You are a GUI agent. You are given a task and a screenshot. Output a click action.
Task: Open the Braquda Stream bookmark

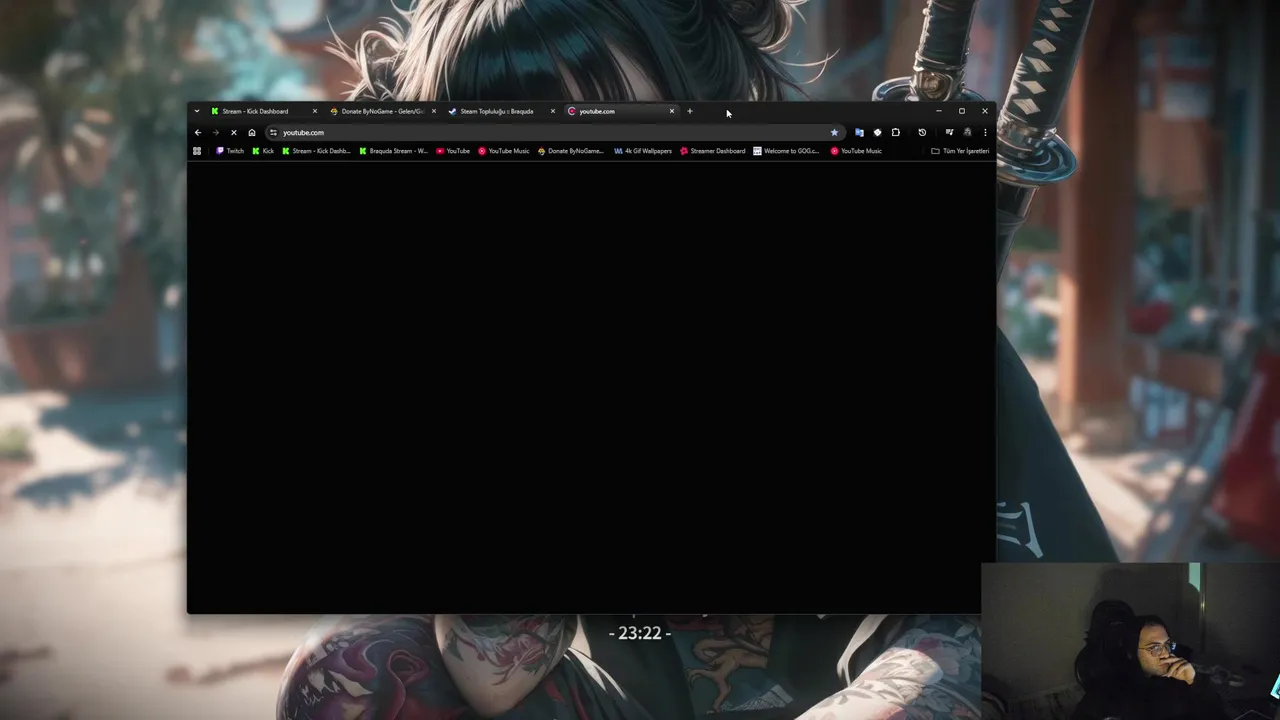click(x=393, y=151)
